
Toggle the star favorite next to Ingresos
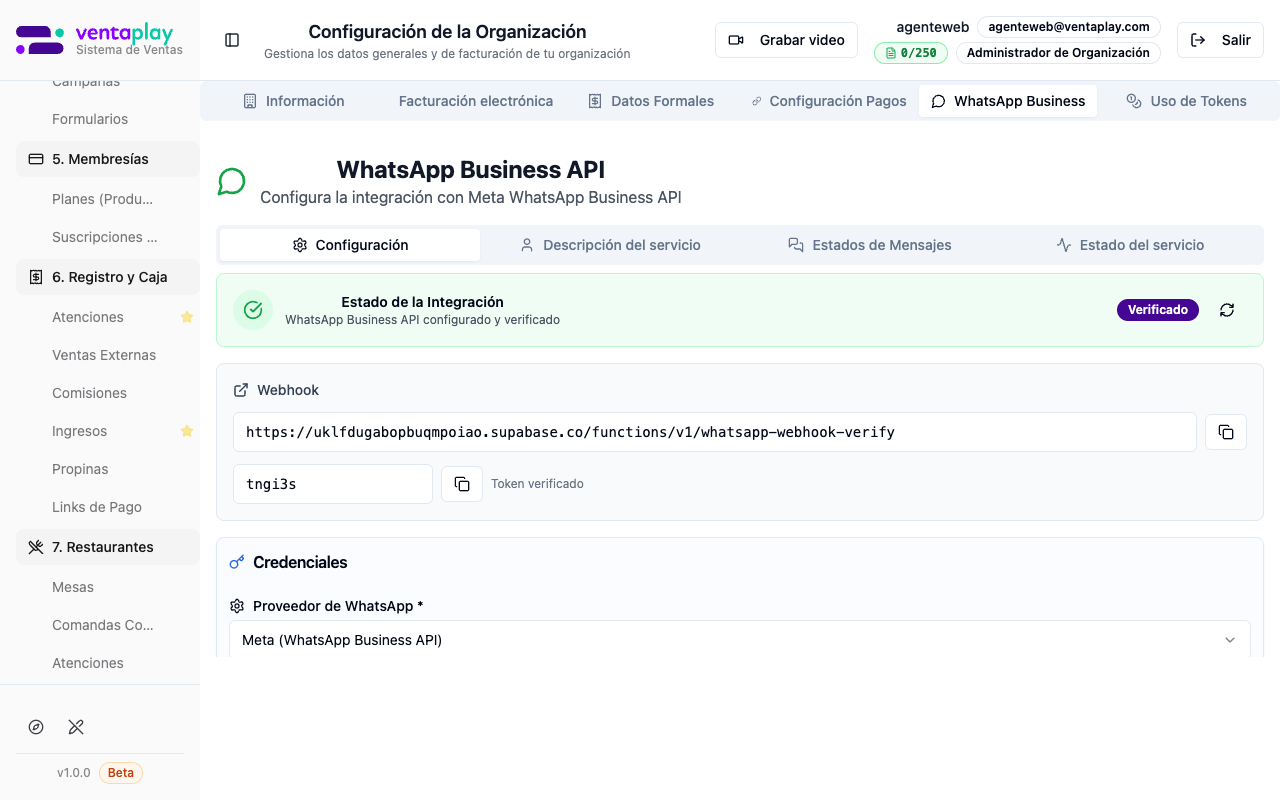pyautogui.click(x=186, y=431)
